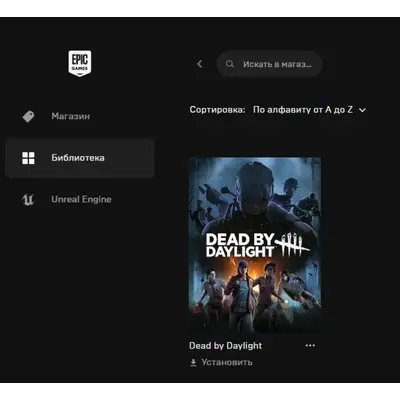Install Dead by Daylight via Установить
Viewport: 400px width, 400px height.
[221, 362]
